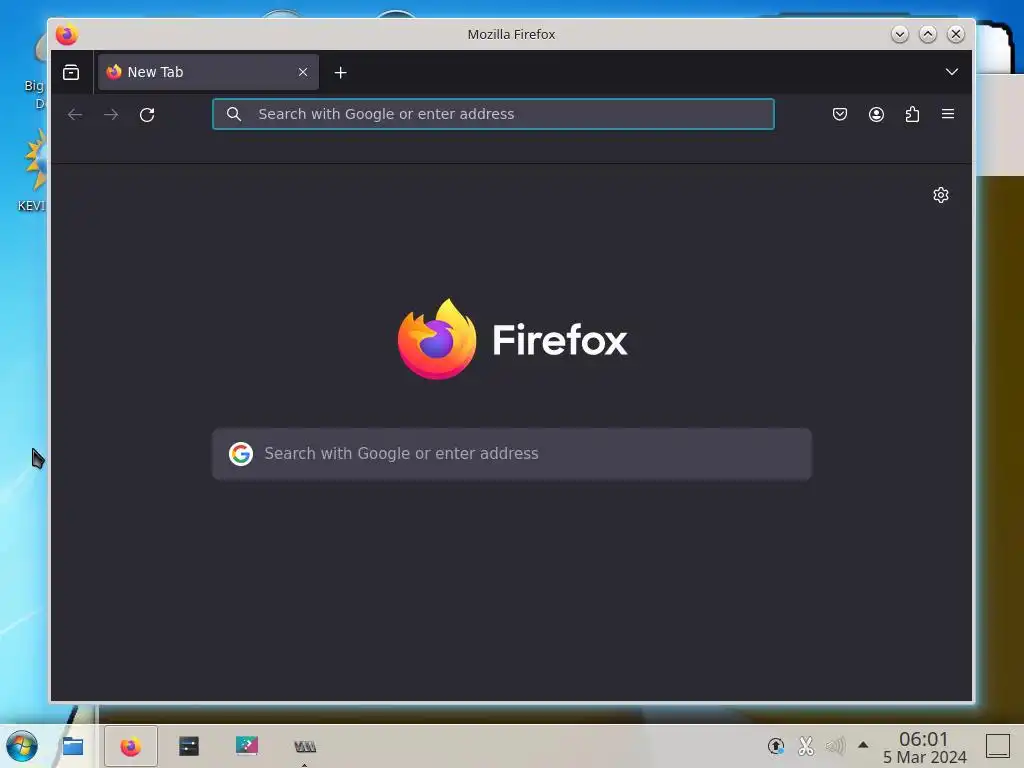Minimize the Firefox window
This screenshot has width=1024, height=768.
coord(900,34)
